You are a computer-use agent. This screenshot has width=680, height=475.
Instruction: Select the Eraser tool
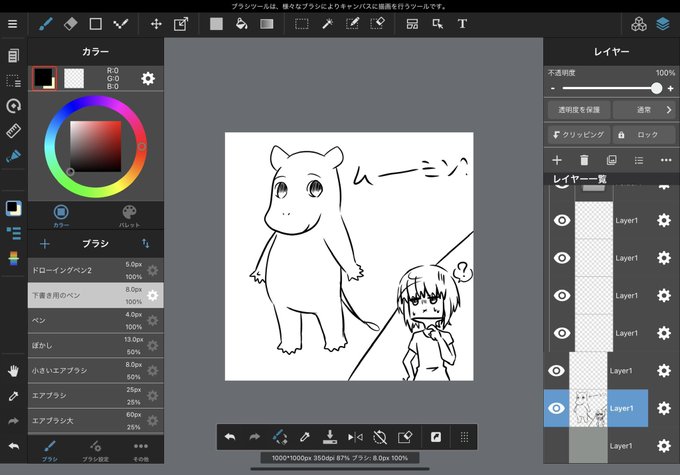(70, 24)
